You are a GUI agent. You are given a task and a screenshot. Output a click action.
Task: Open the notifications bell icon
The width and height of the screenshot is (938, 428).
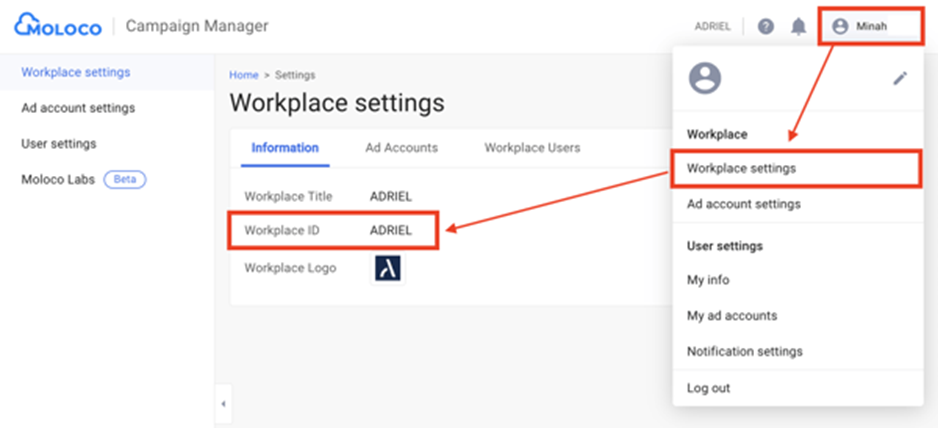click(799, 26)
